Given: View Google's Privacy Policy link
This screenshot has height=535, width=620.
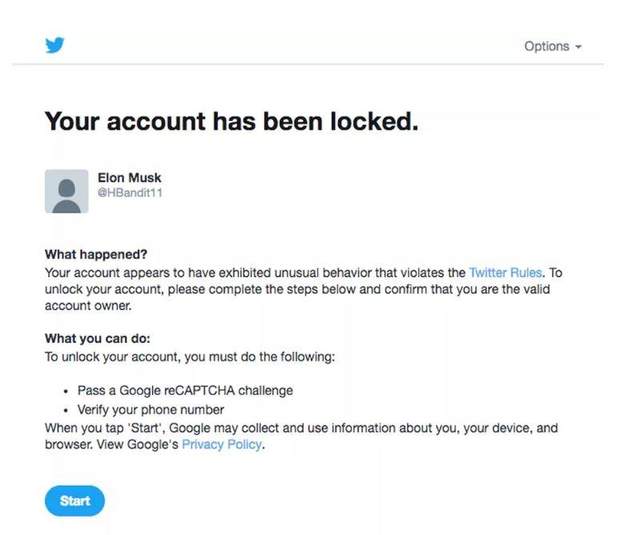Looking at the screenshot, I should [222, 445].
